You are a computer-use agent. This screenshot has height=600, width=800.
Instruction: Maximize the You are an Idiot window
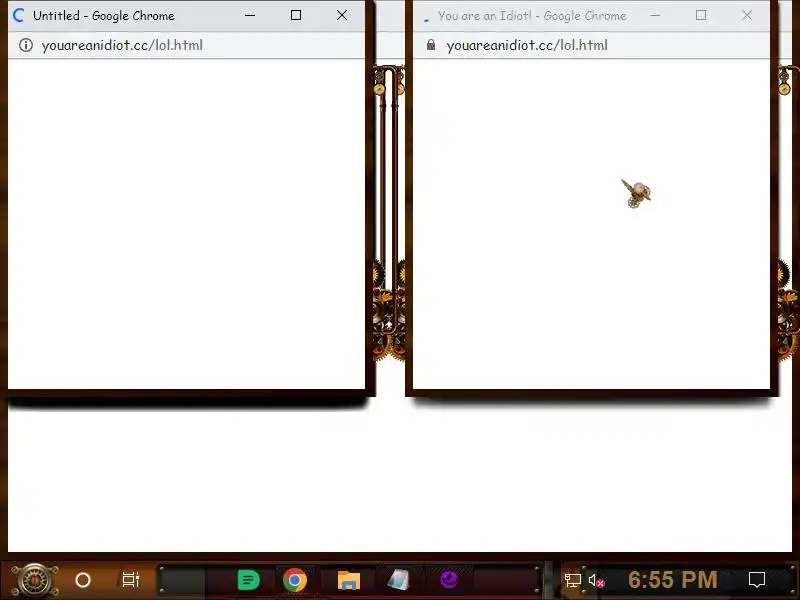click(x=701, y=15)
